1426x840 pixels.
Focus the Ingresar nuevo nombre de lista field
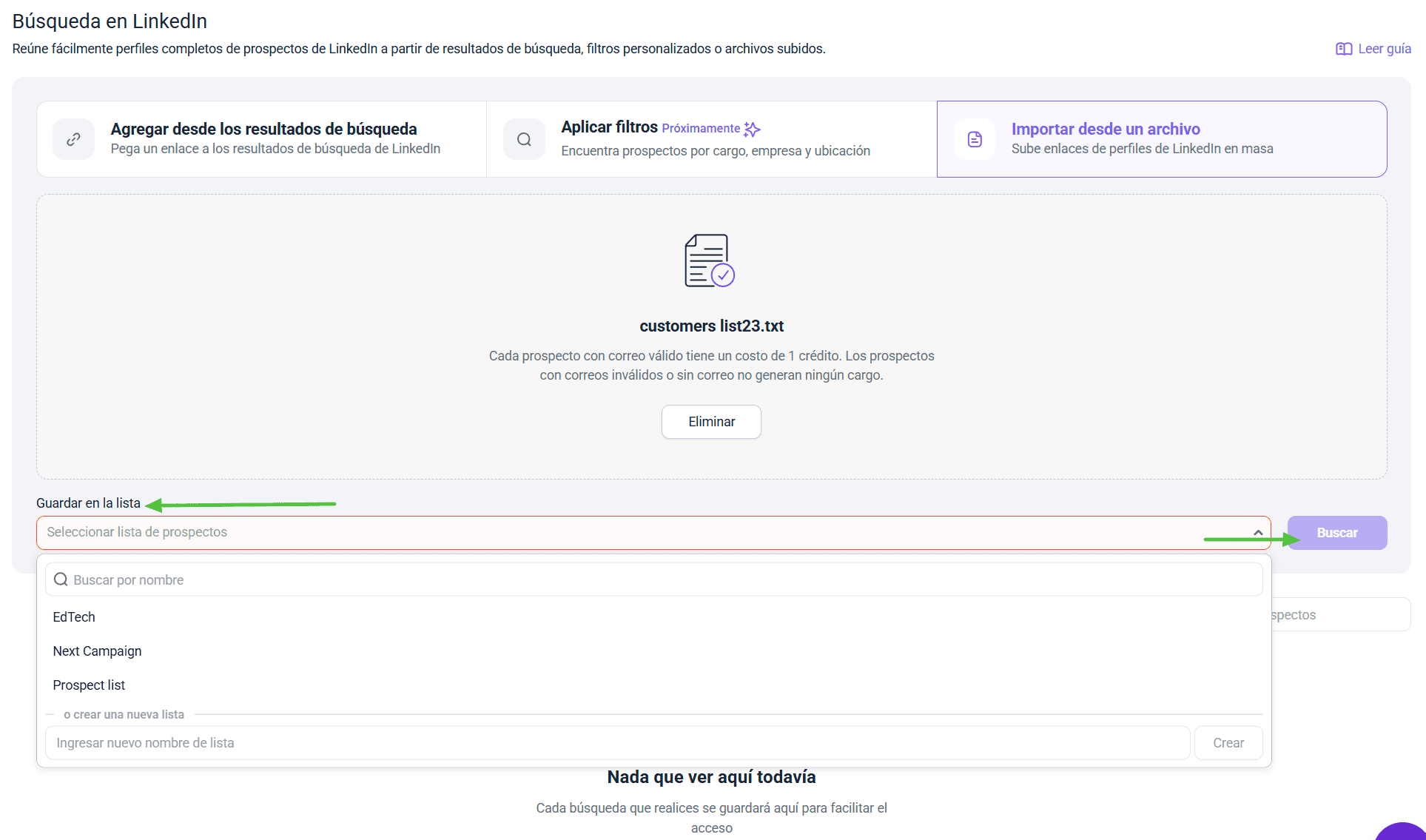[x=617, y=743]
